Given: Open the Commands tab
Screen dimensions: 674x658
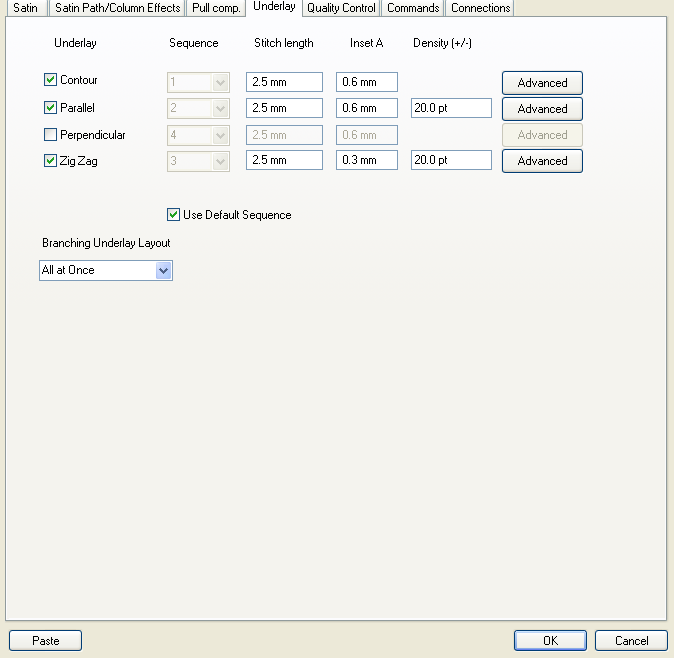Looking at the screenshot, I should [x=413, y=8].
